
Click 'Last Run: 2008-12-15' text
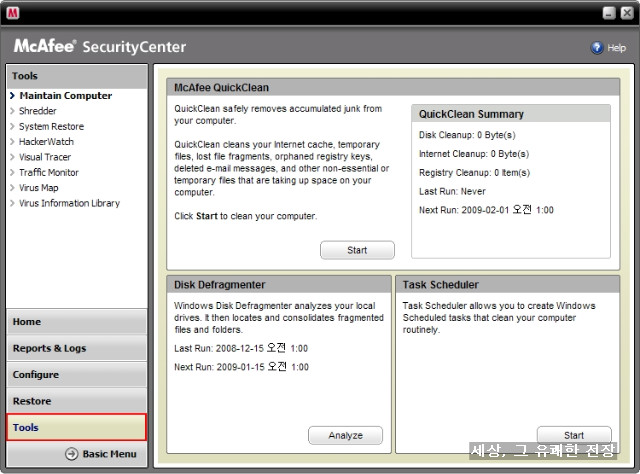(241, 348)
